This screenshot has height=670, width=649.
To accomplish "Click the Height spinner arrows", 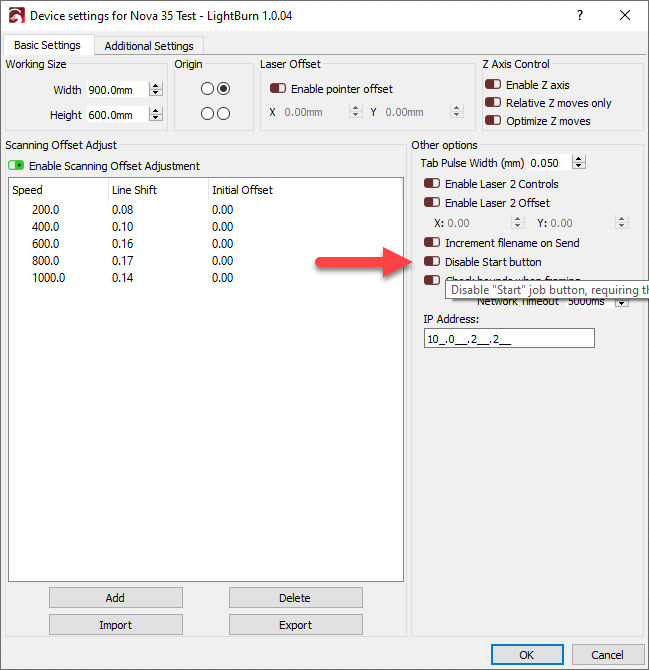I will click(x=156, y=114).
